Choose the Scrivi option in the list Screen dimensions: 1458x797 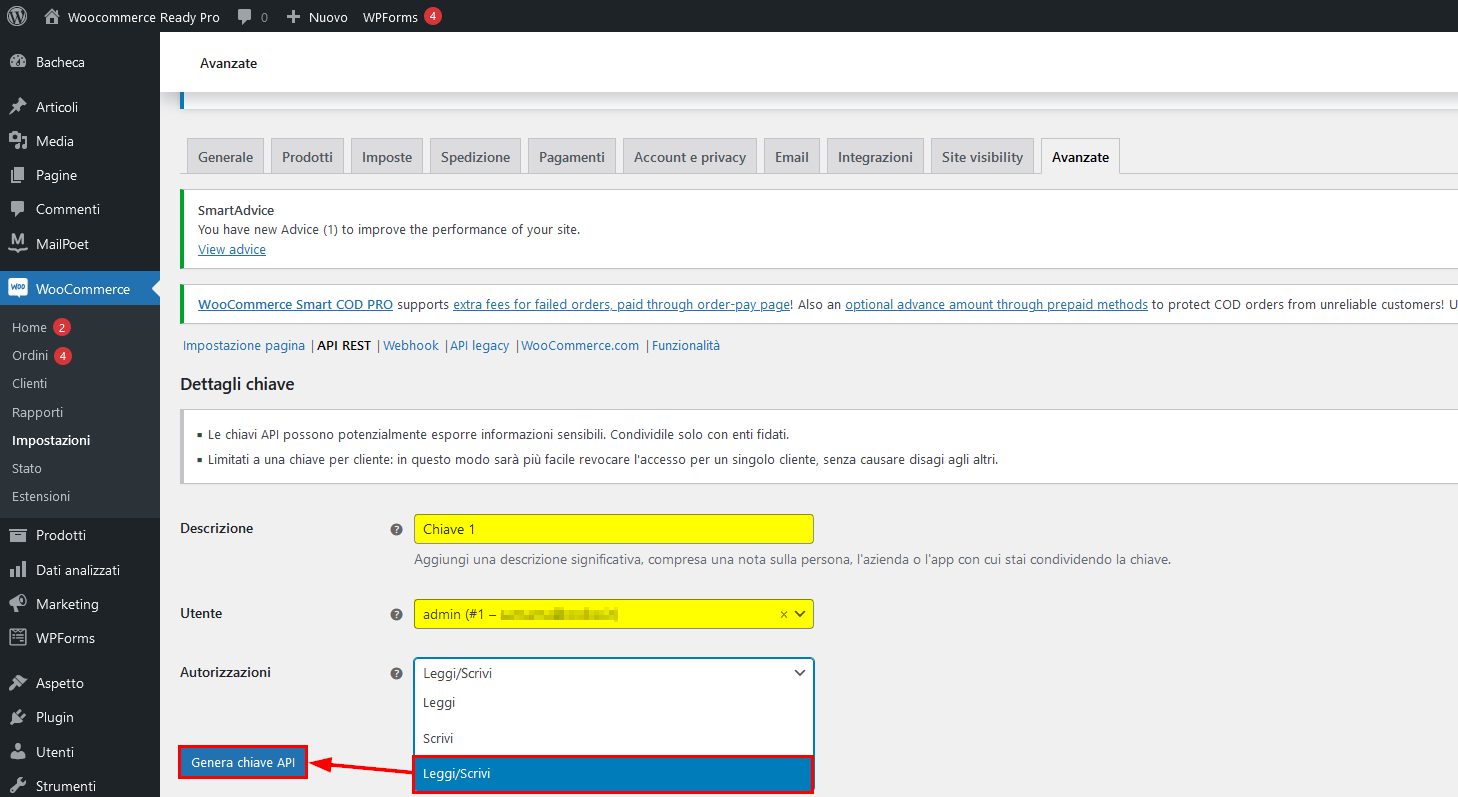point(614,738)
